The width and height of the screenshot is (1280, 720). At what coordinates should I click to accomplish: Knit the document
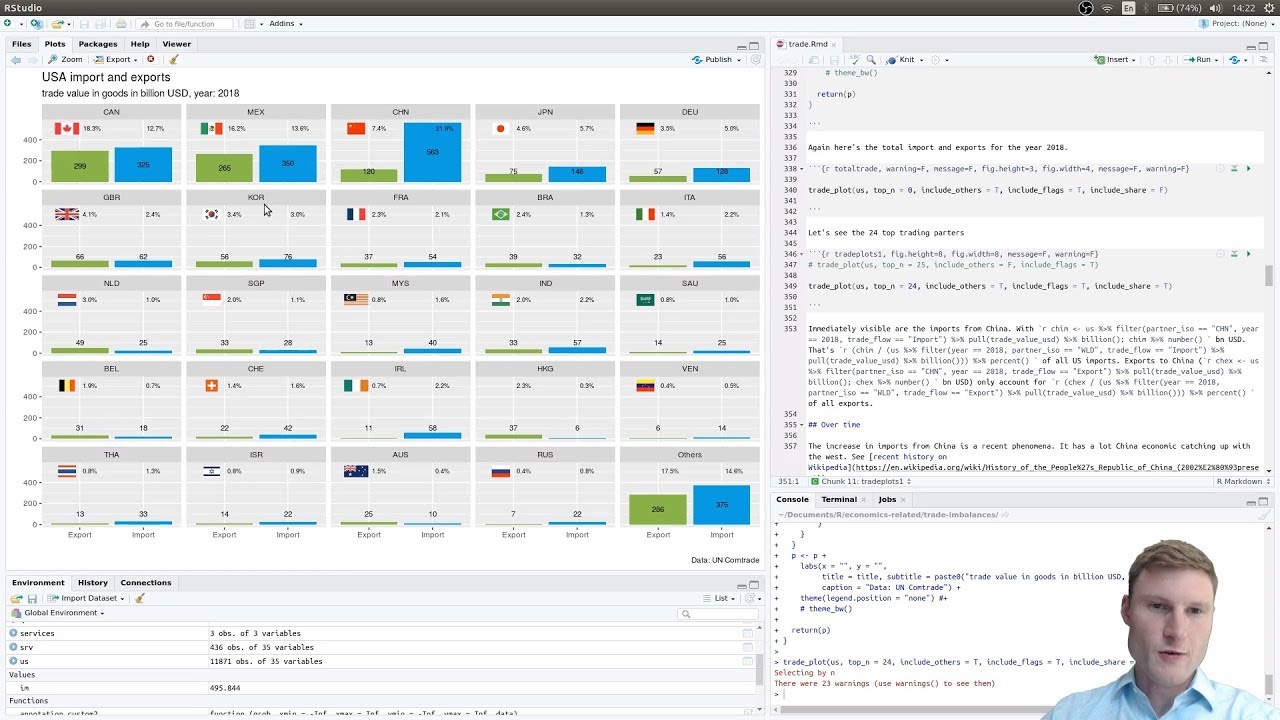(899, 60)
